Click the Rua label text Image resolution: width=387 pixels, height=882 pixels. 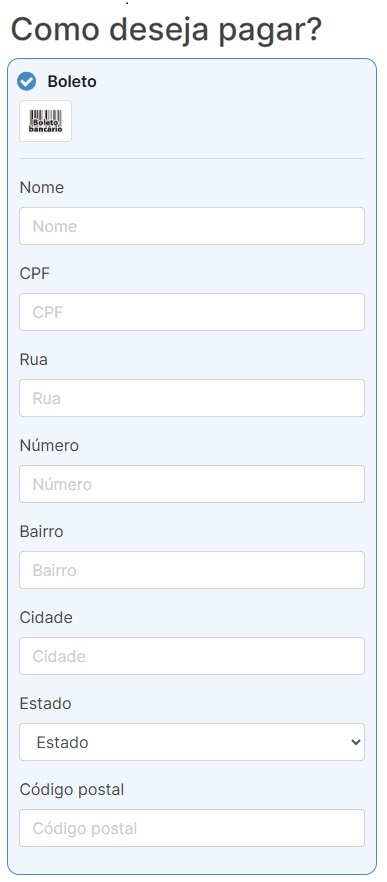click(x=33, y=360)
